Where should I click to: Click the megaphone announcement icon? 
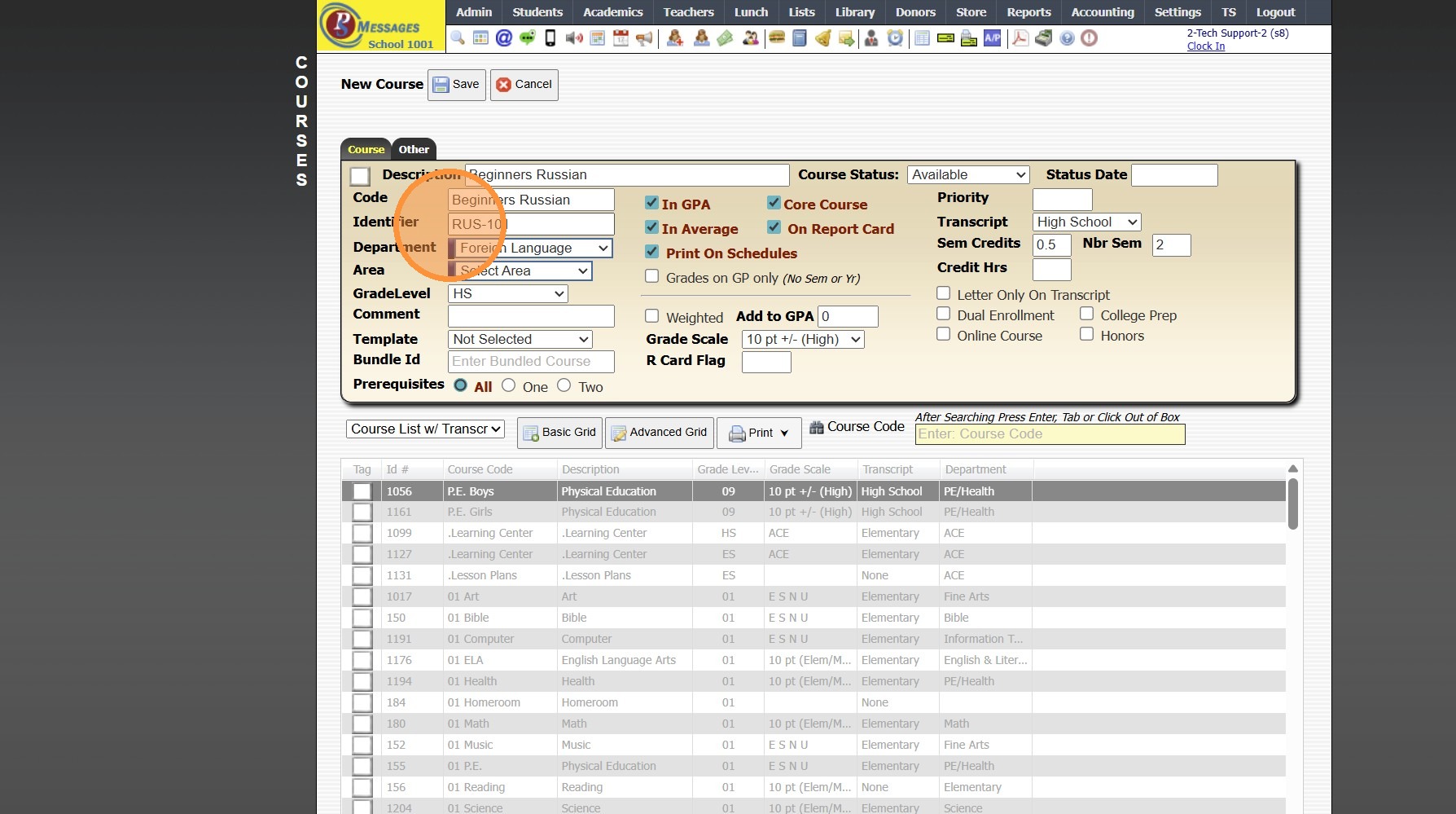coord(644,38)
